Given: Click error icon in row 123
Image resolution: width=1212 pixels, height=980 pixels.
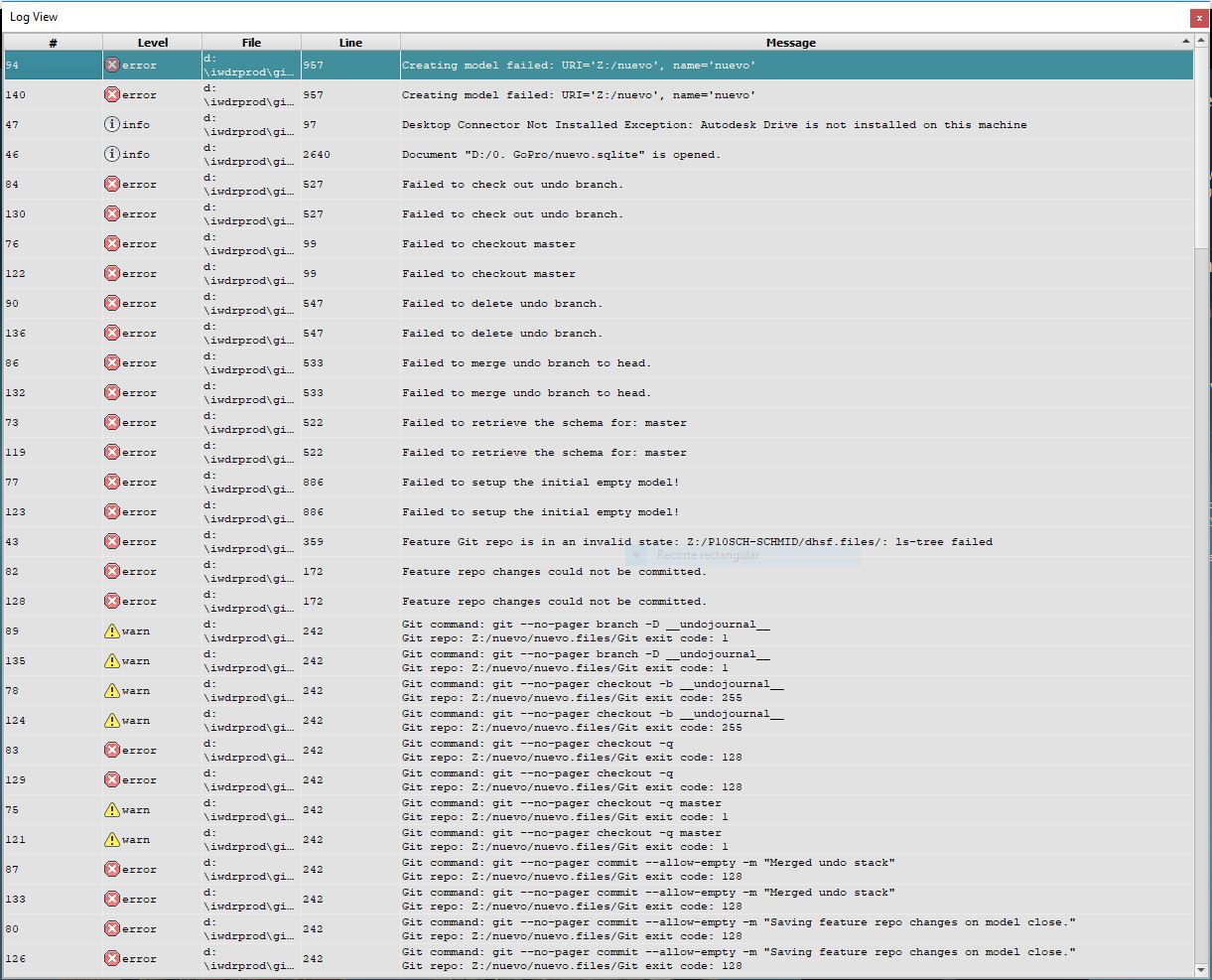Looking at the screenshot, I should pos(112,511).
